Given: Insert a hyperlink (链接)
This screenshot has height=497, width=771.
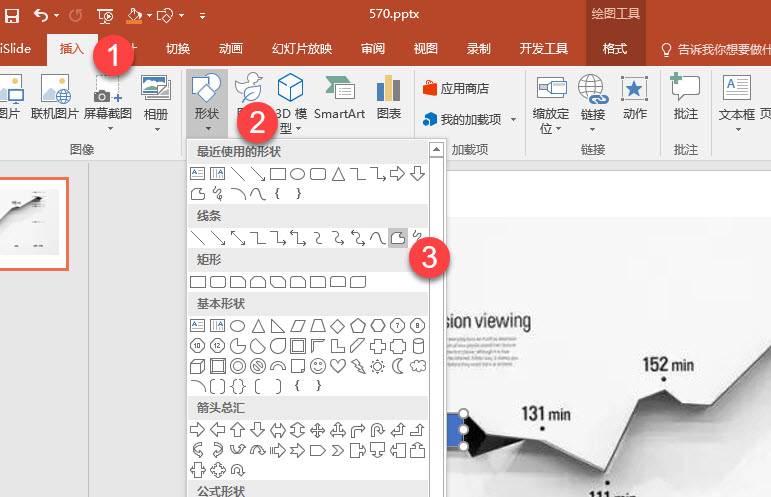Looking at the screenshot, I should tap(593, 97).
